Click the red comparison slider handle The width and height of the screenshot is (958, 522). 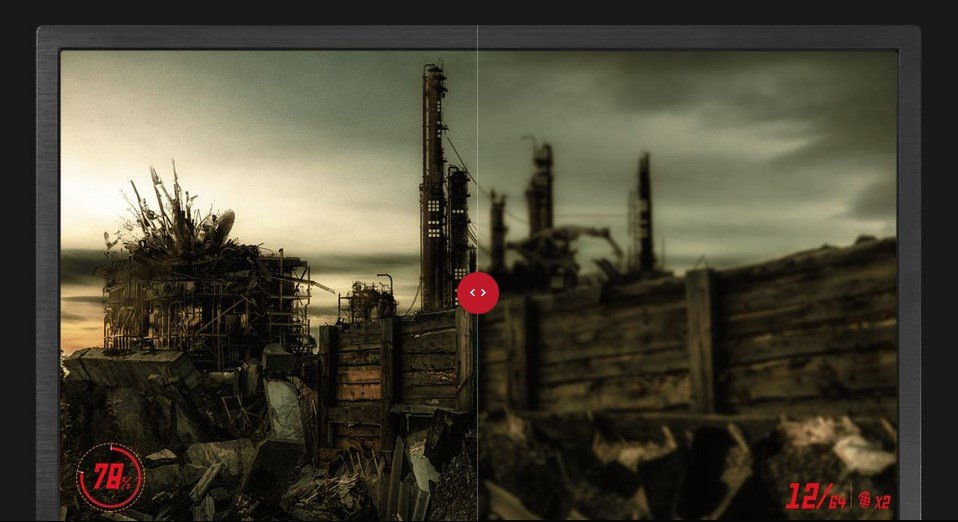(x=477, y=293)
